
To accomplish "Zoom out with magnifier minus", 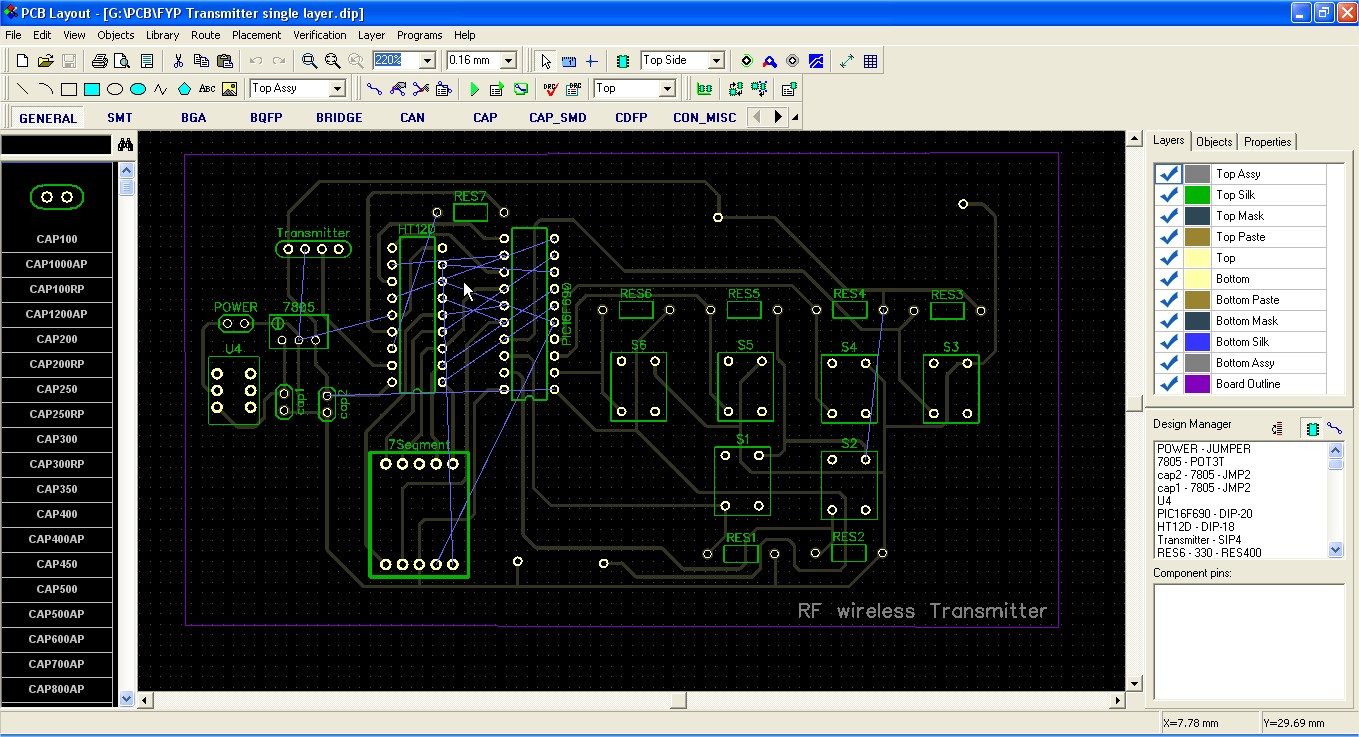I will coord(333,61).
